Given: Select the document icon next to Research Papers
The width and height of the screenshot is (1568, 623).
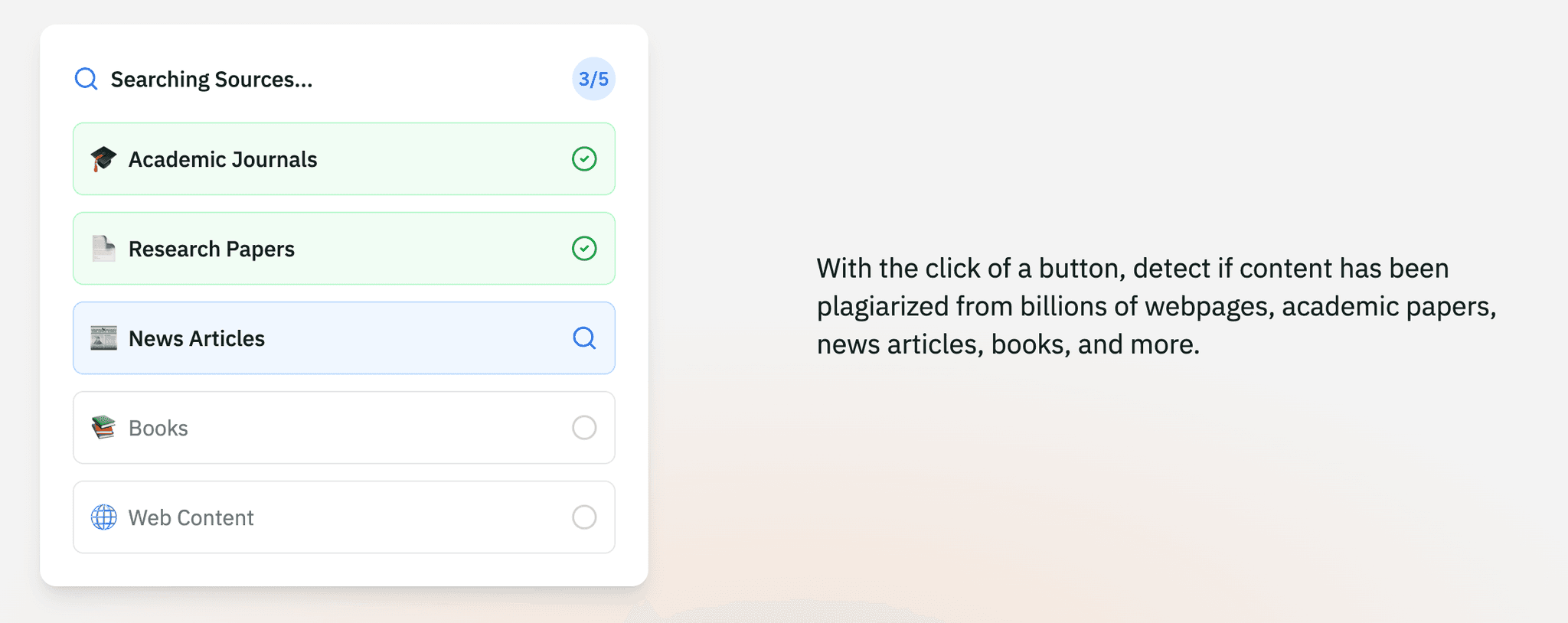Looking at the screenshot, I should 102,248.
